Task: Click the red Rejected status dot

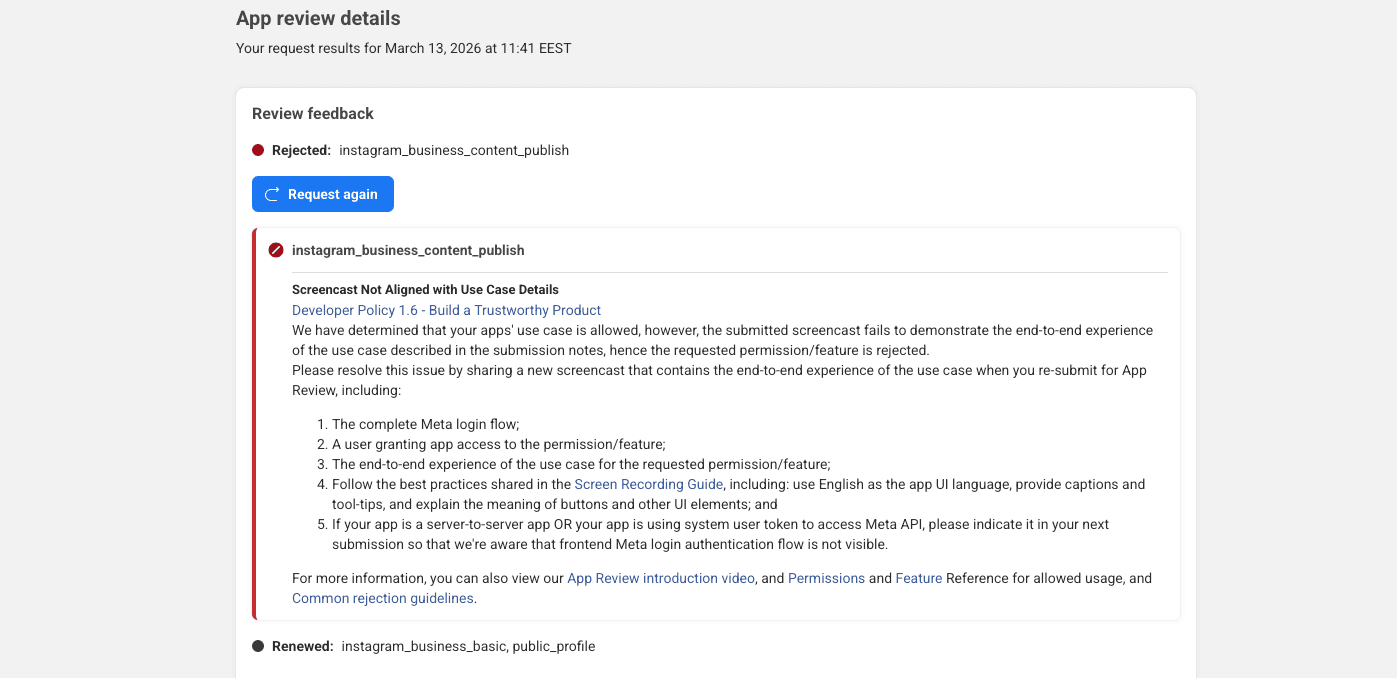Action: tap(258, 150)
